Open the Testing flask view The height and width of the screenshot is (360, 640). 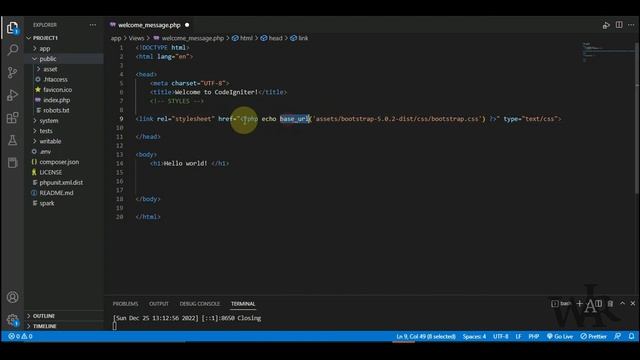click(12, 140)
